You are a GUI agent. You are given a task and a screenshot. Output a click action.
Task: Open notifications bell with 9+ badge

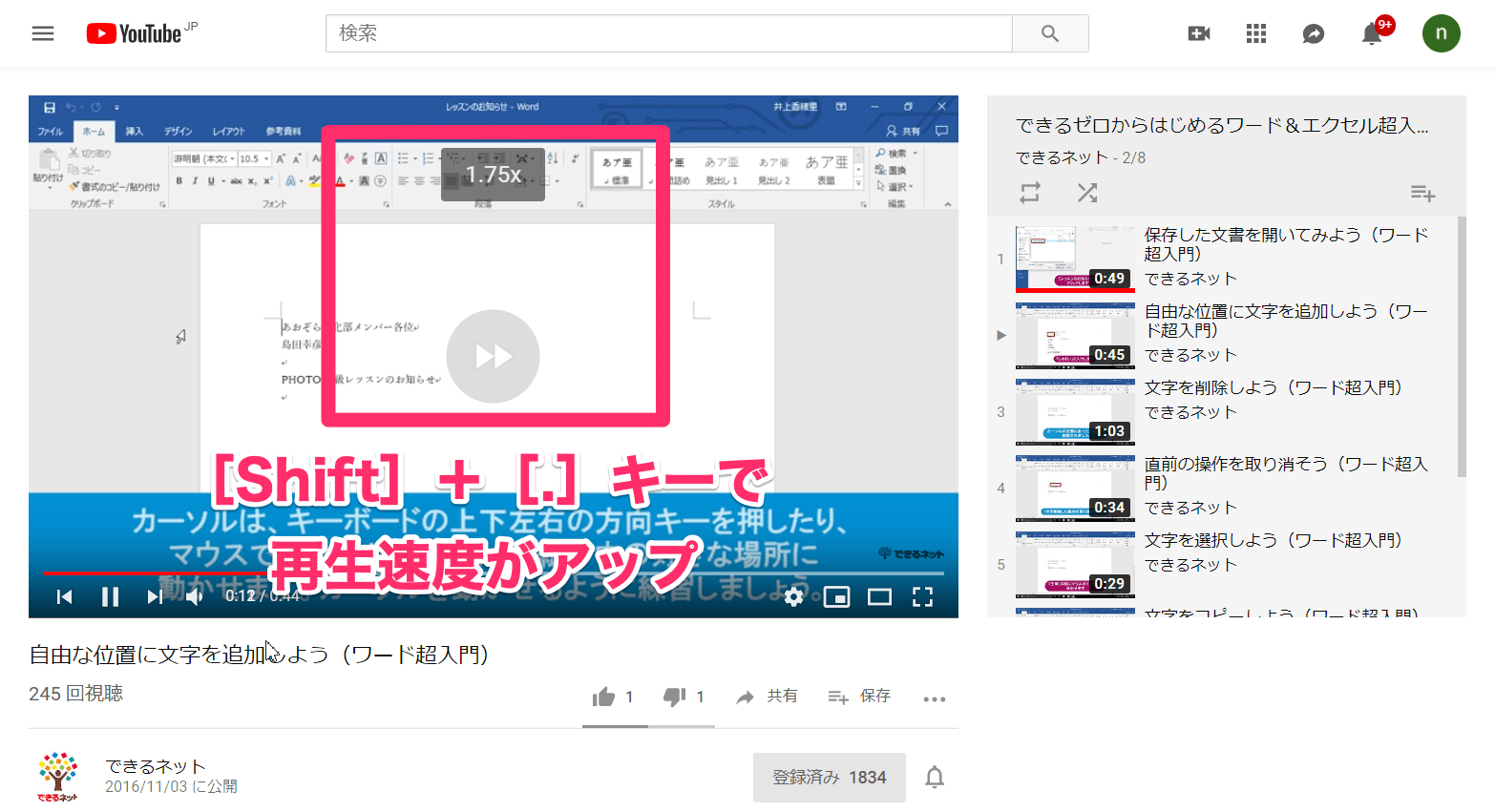click(1372, 33)
